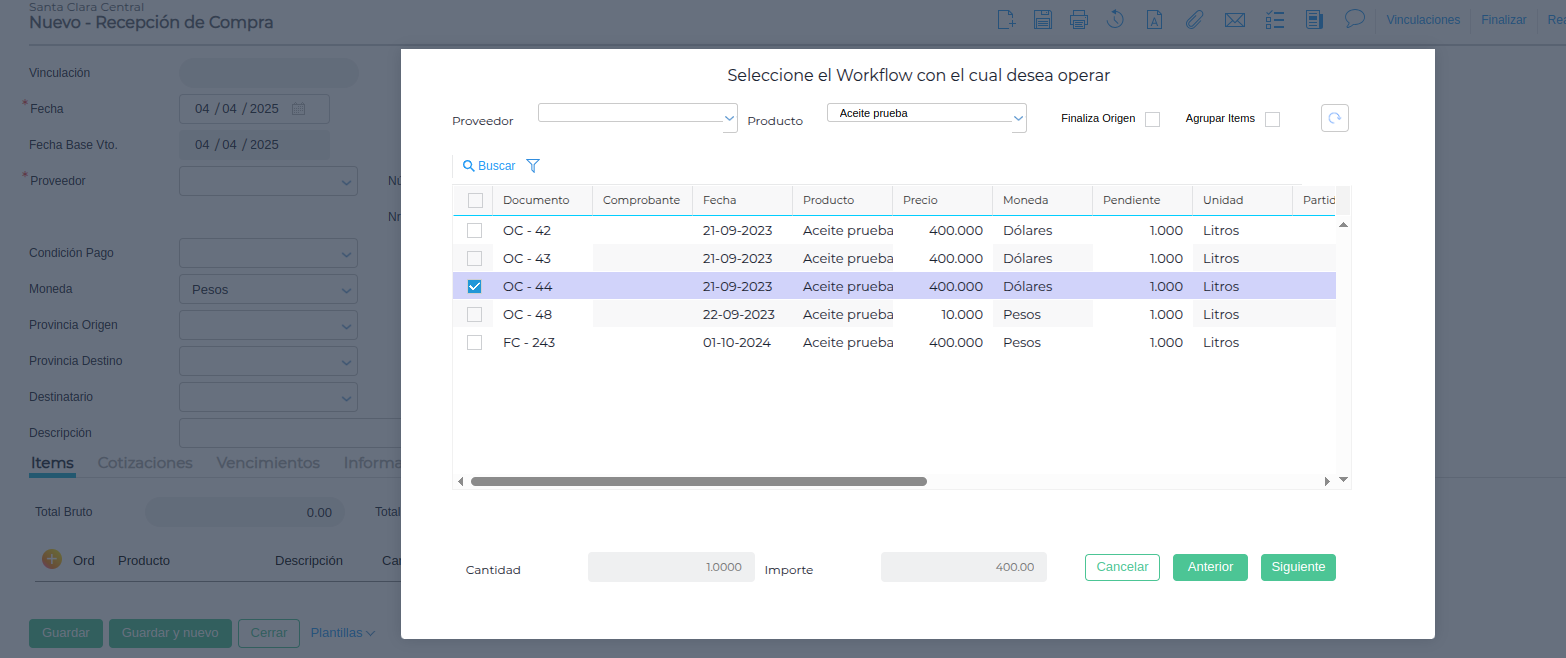Click the Precio column header
Screen dimensions: 1566x658
tap(920, 200)
